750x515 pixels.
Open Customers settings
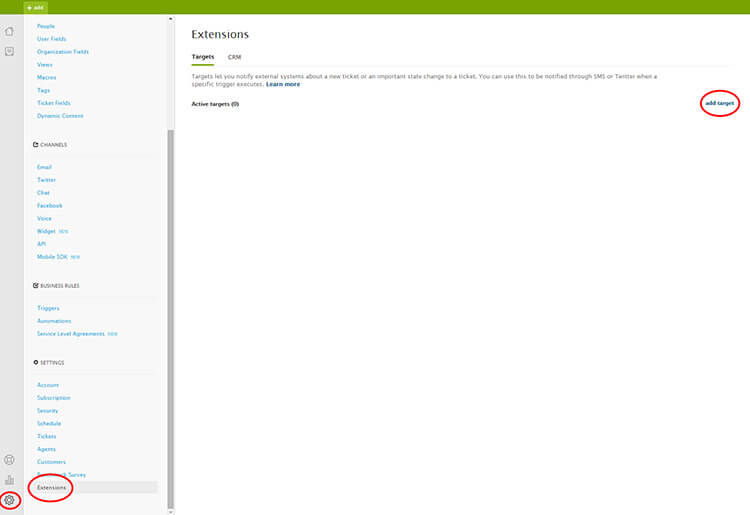coord(51,462)
